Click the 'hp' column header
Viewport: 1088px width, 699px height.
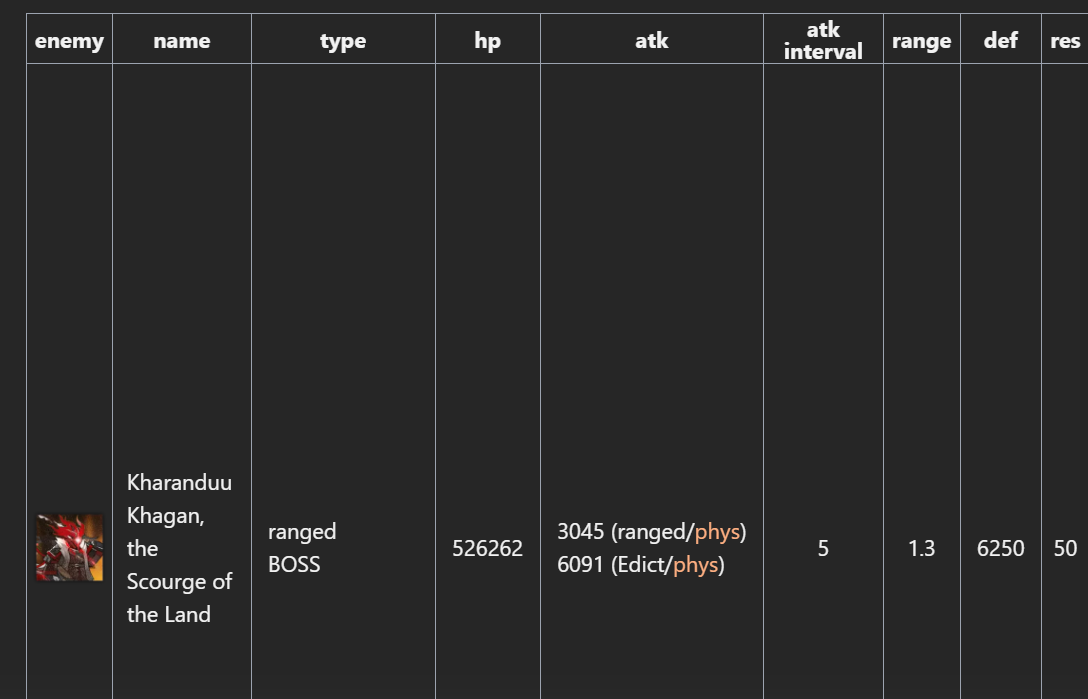pyautogui.click(x=488, y=41)
